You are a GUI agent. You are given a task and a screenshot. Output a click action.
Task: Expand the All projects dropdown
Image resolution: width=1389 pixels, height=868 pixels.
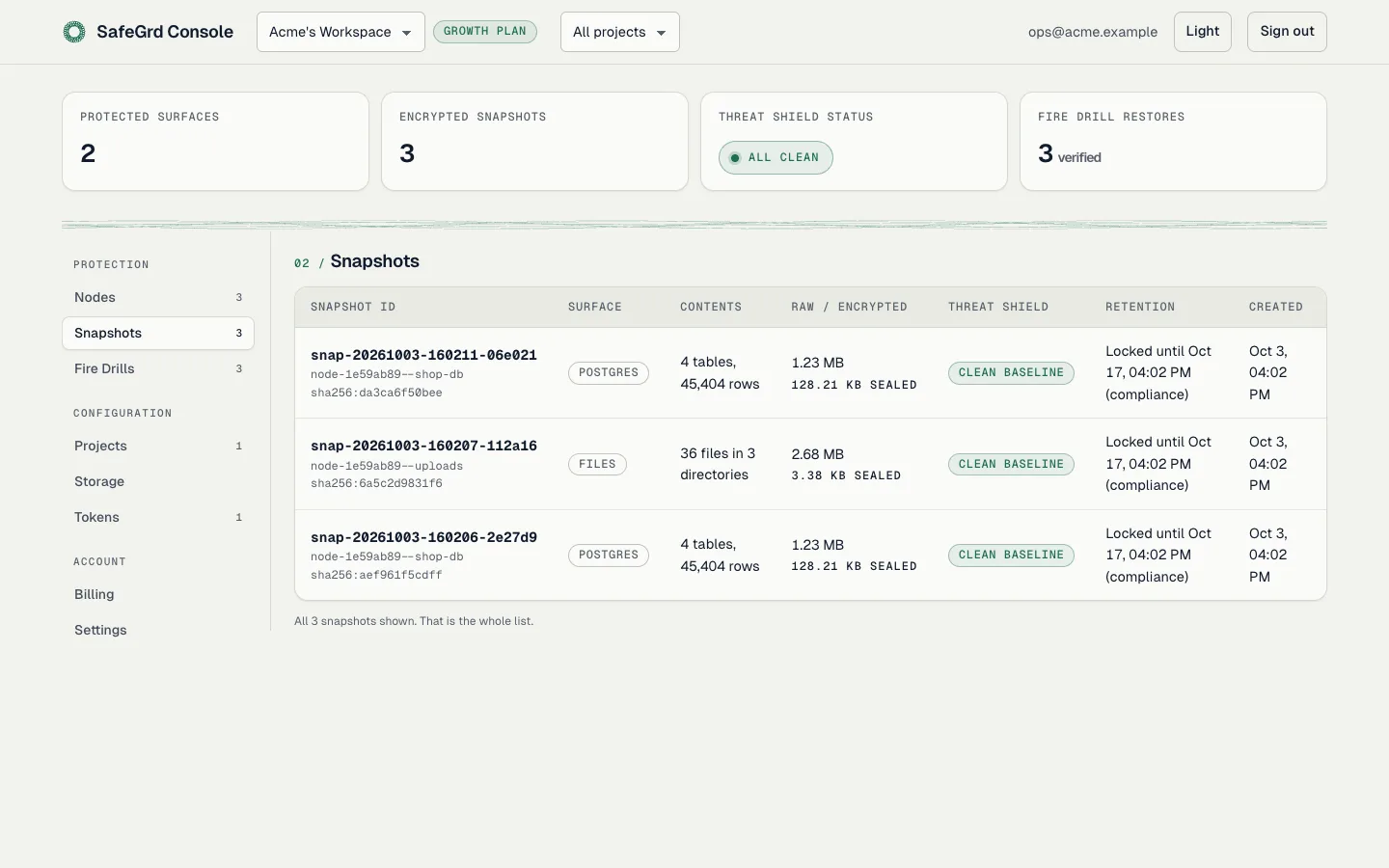click(620, 32)
